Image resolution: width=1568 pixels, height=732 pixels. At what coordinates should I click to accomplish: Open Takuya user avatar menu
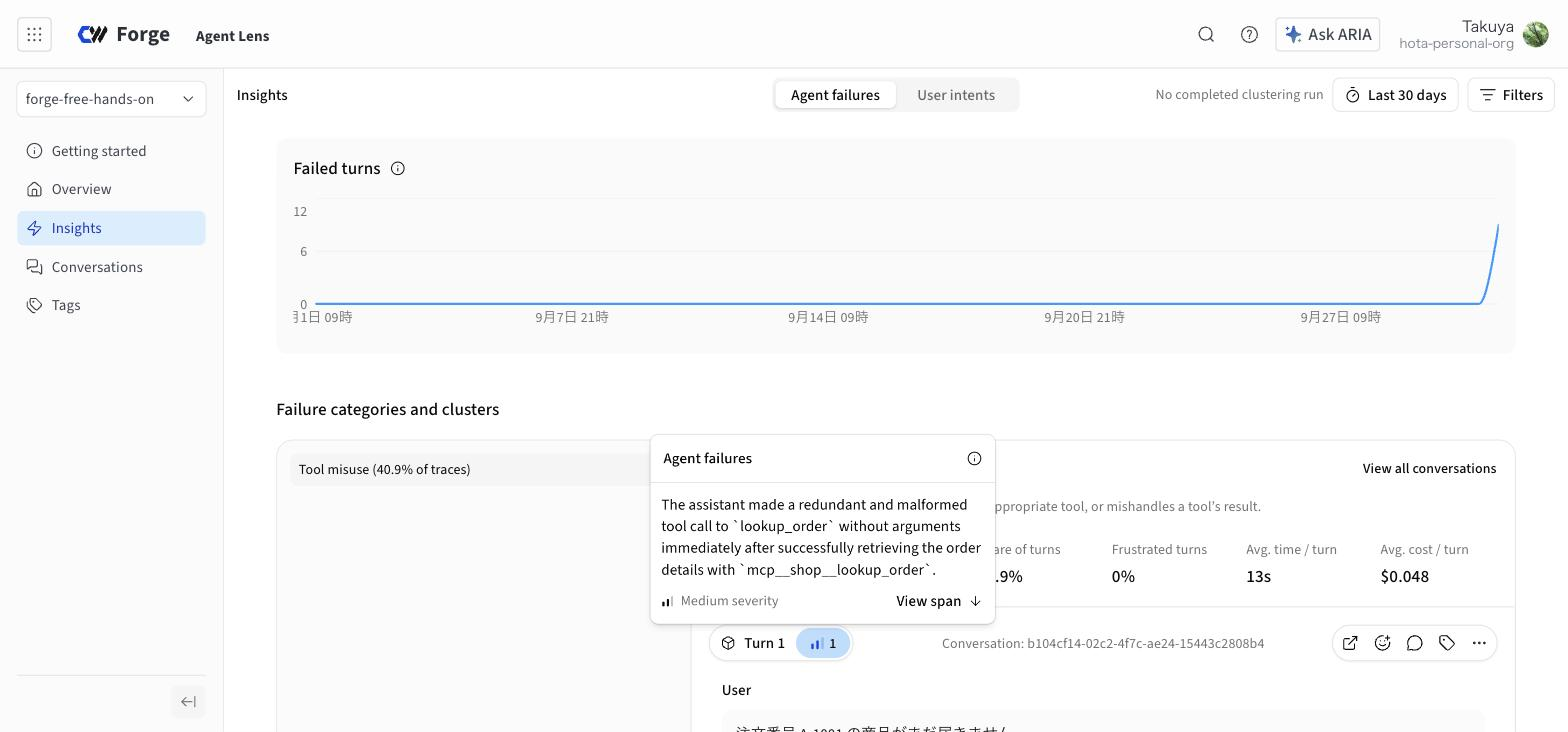1535,34
